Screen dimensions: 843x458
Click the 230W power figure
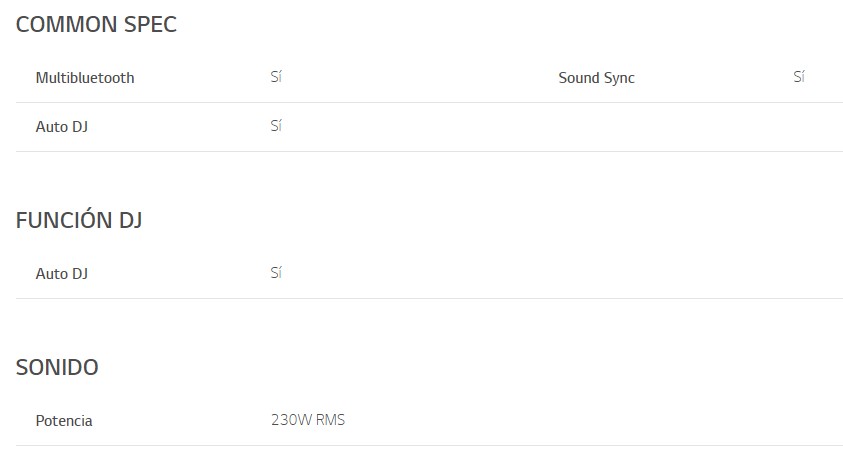point(291,420)
